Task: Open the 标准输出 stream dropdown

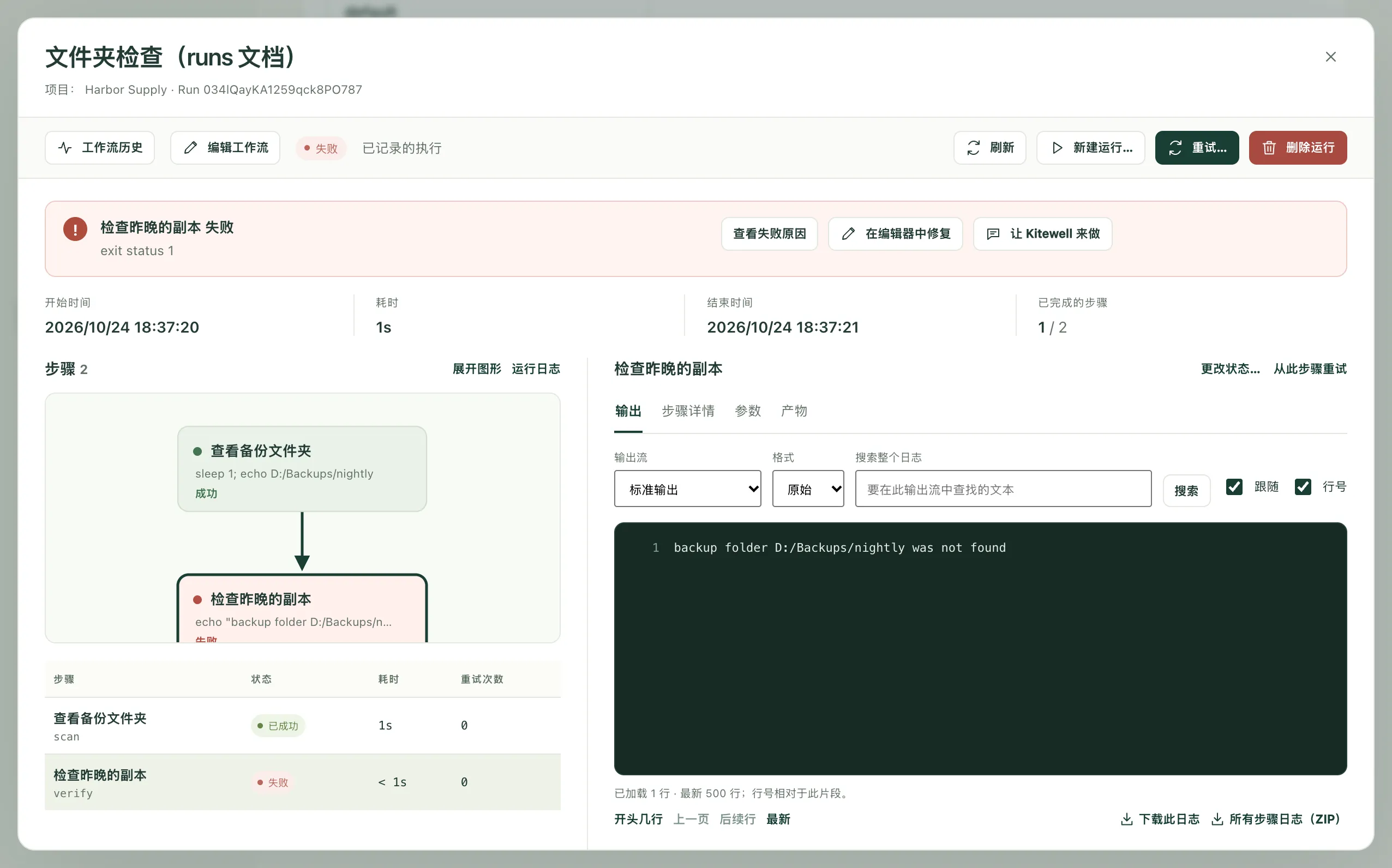Action: [687, 489]
